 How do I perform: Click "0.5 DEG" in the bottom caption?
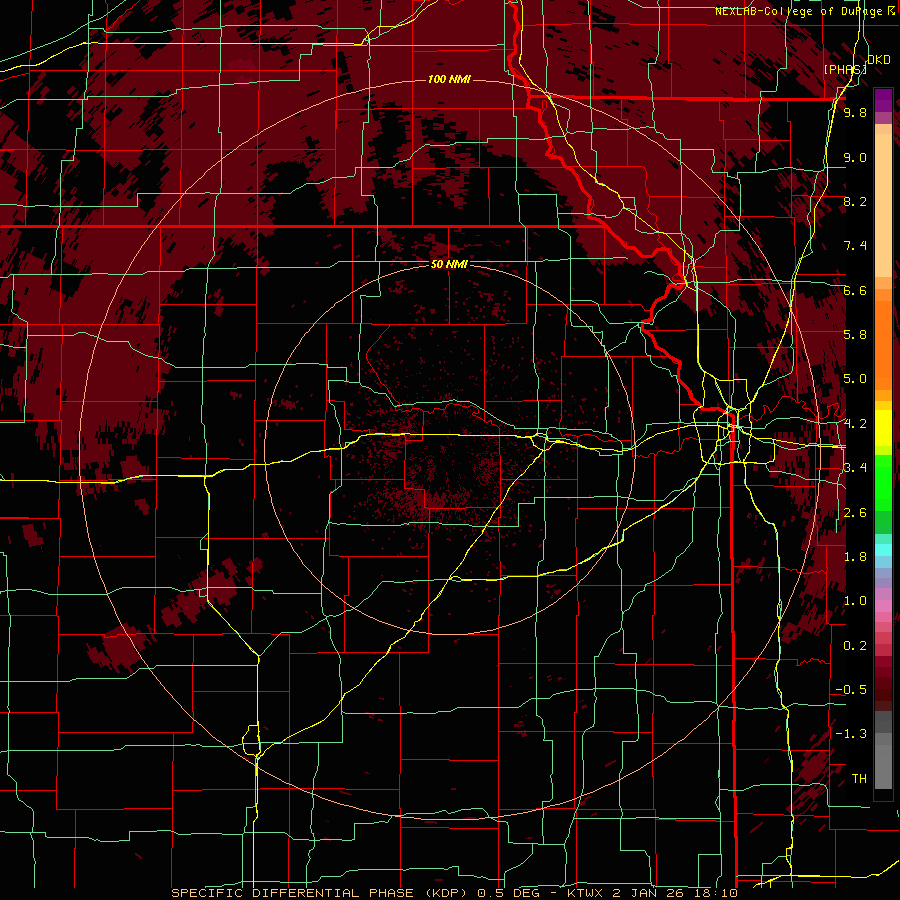coord(511,893)
